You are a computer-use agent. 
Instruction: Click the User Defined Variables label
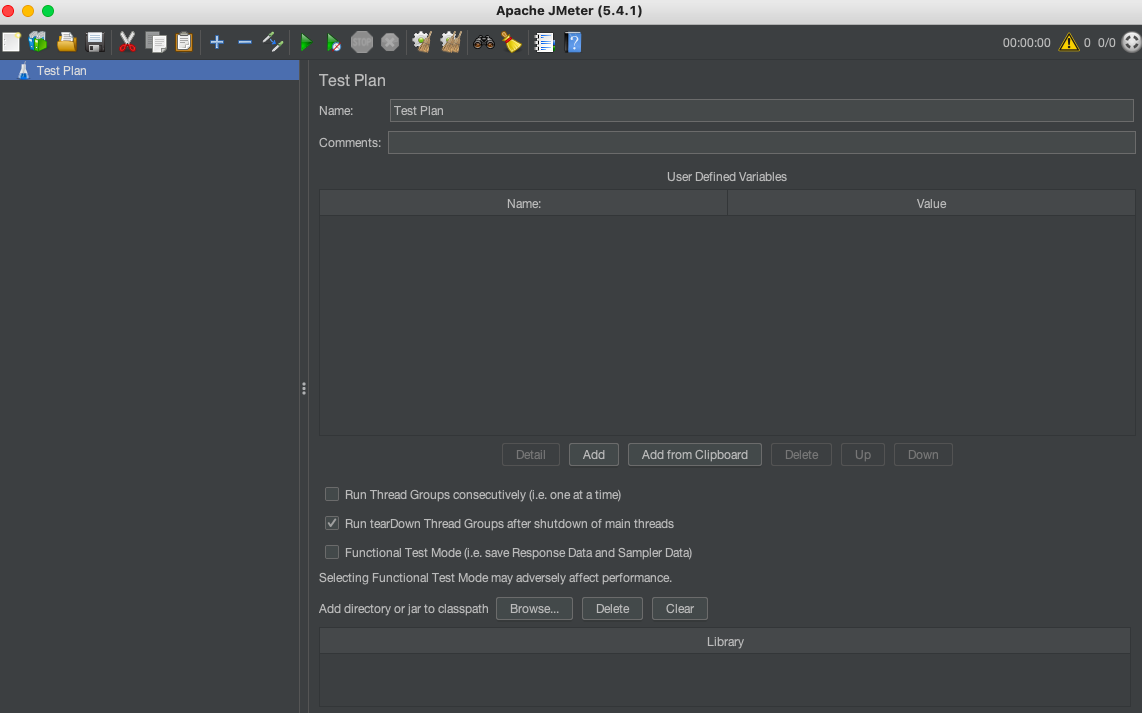pos(727,177)
